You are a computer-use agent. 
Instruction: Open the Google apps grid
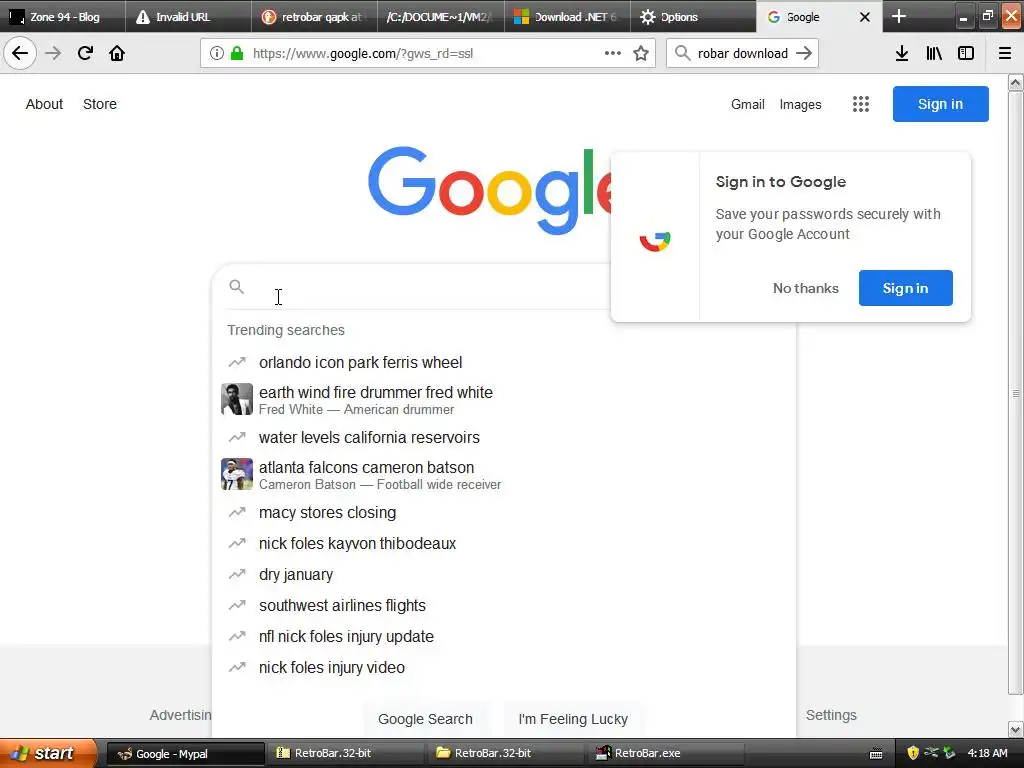861,104
